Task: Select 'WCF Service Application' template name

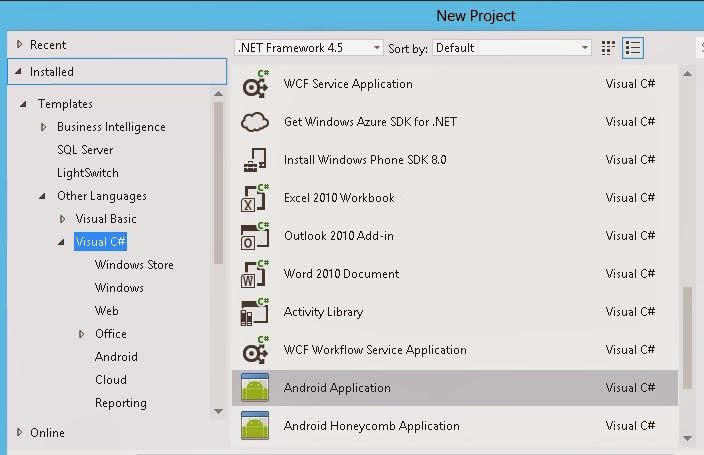Action: [348, 84]
